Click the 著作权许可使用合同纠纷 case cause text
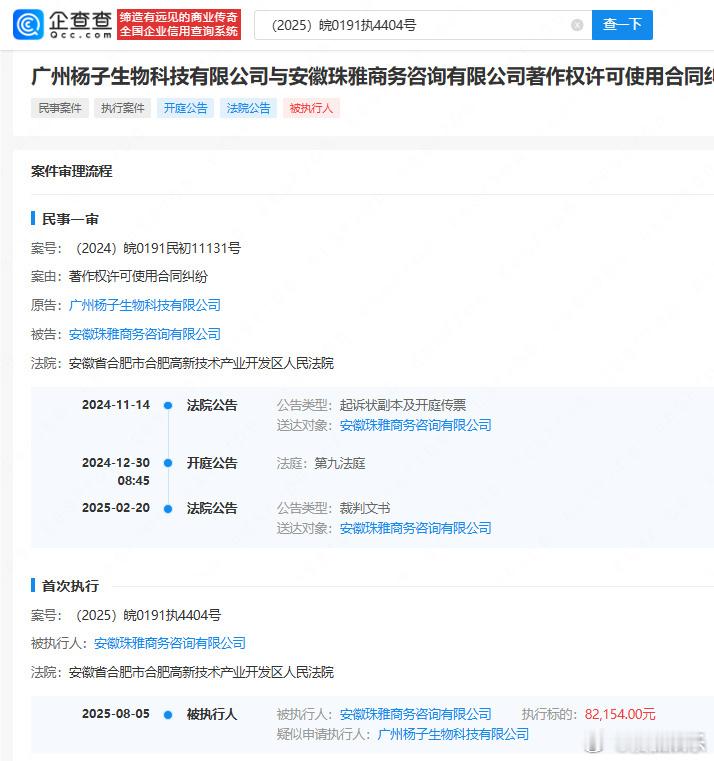This screenshot has width=714, height=761. tap(138, 277)
